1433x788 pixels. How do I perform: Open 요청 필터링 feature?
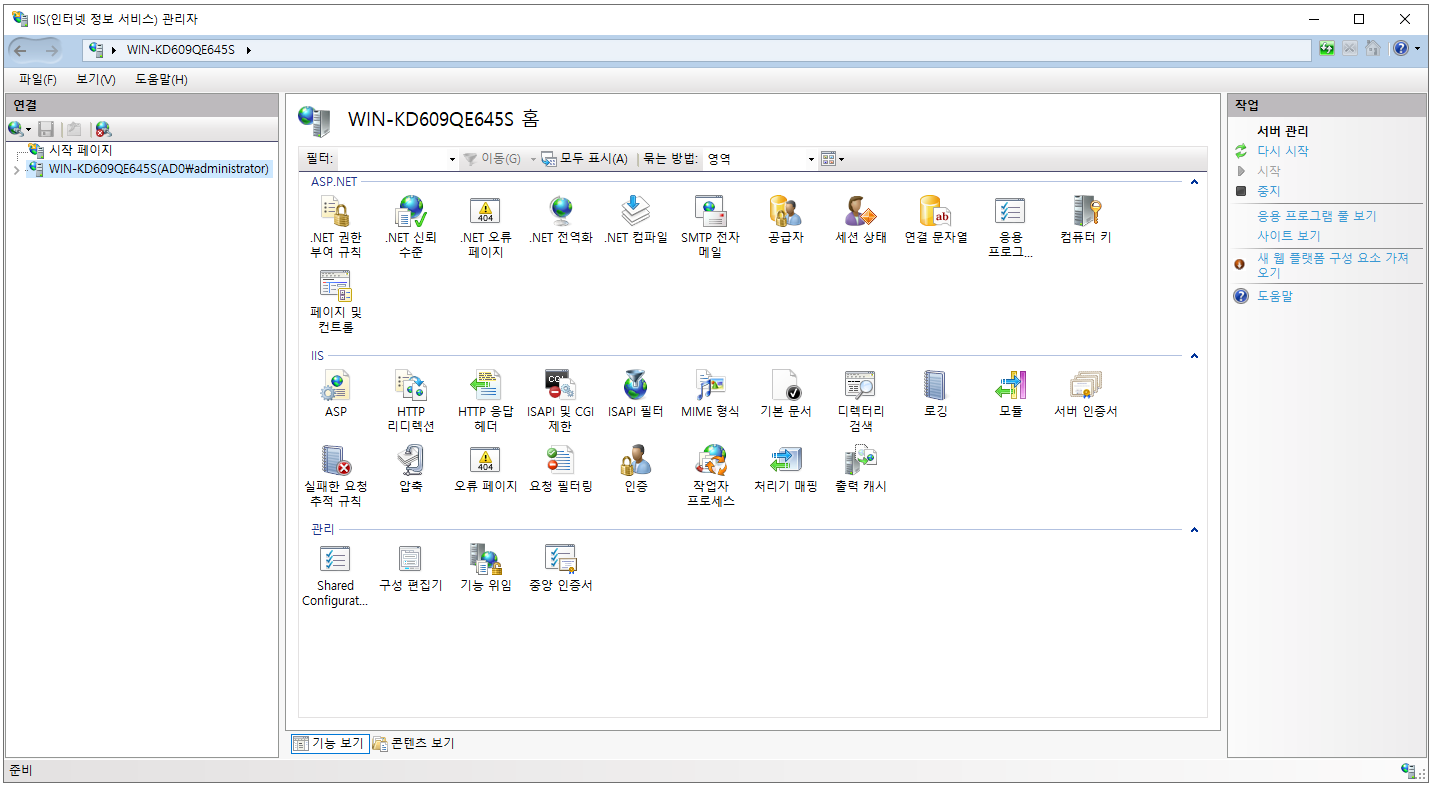click(561, 469)
